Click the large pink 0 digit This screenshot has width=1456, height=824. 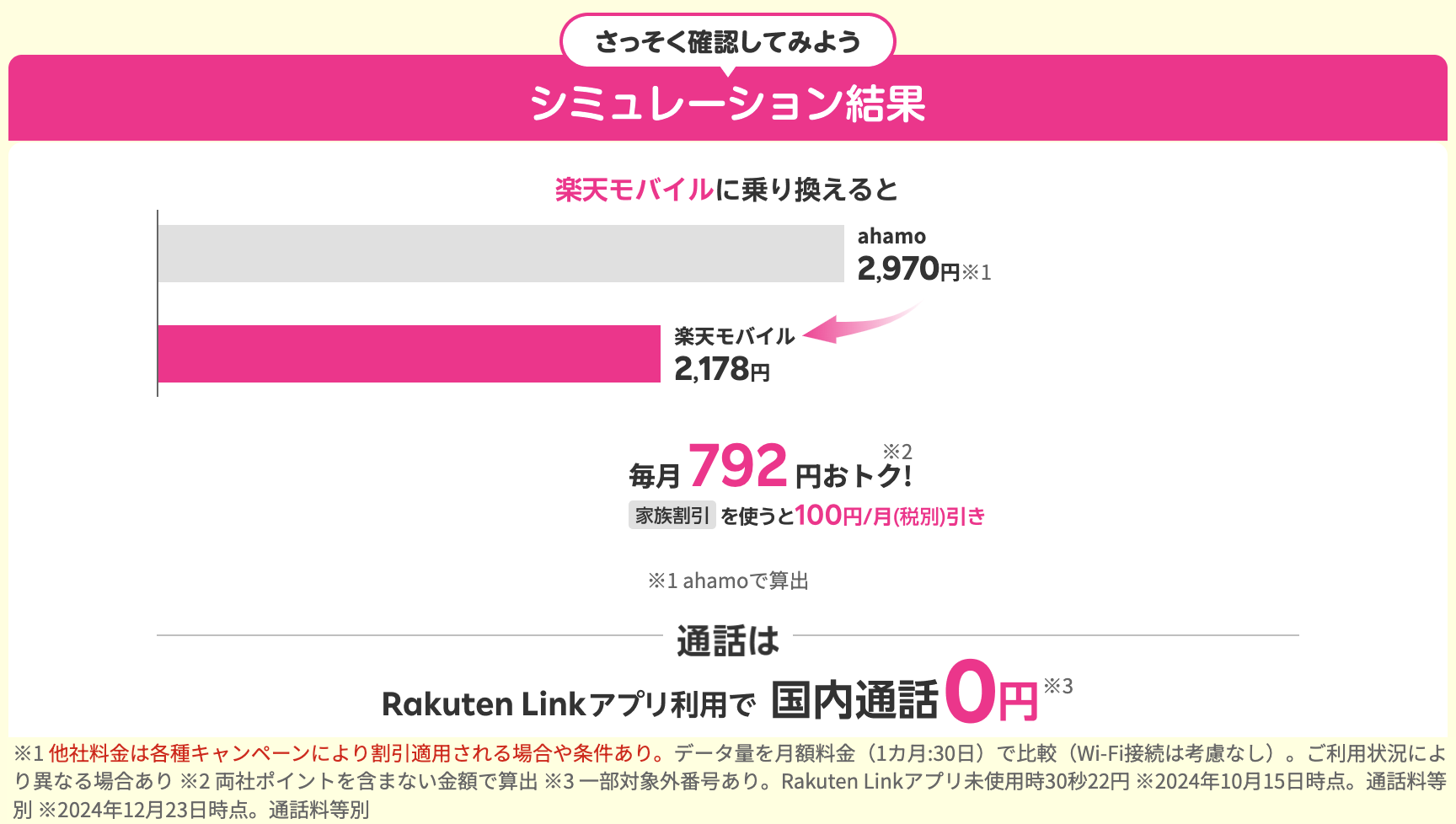[x=971, y=693]
